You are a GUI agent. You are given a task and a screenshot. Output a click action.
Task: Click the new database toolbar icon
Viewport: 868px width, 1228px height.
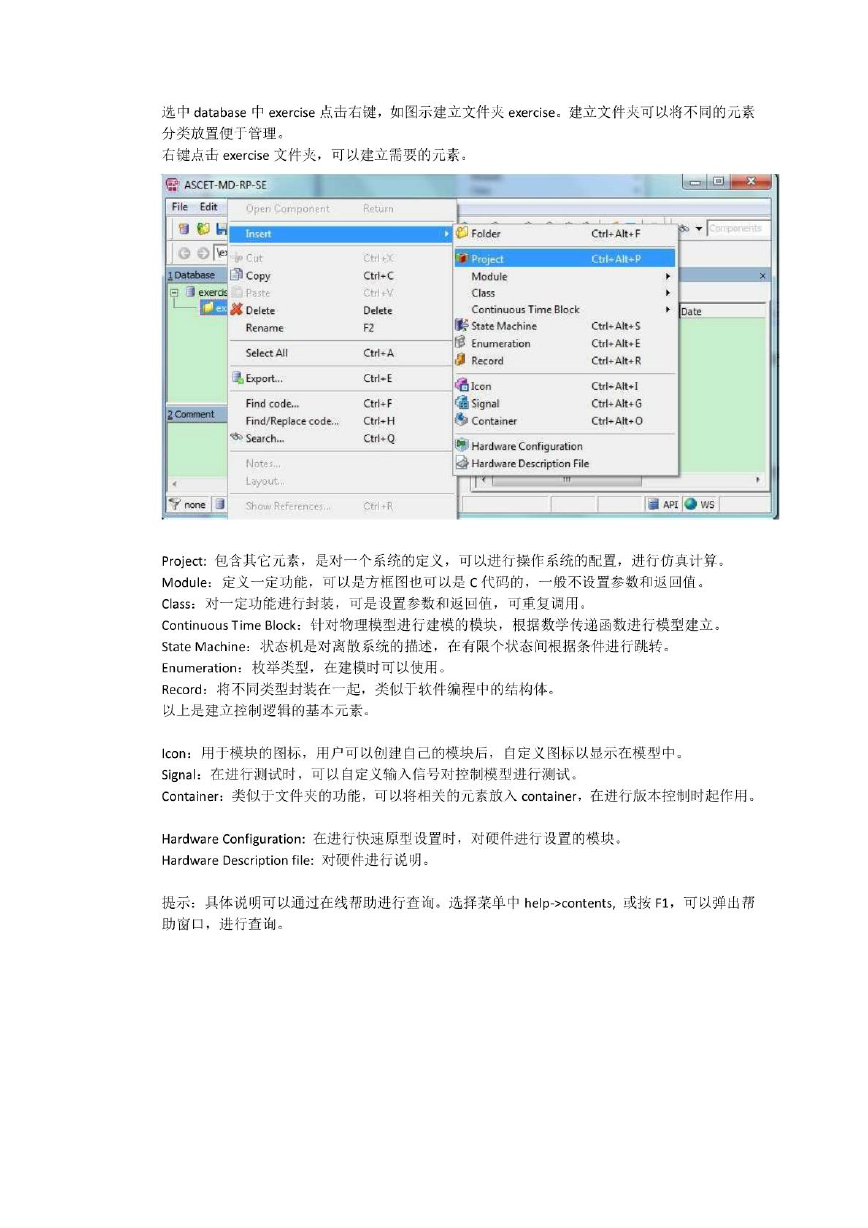185,229
